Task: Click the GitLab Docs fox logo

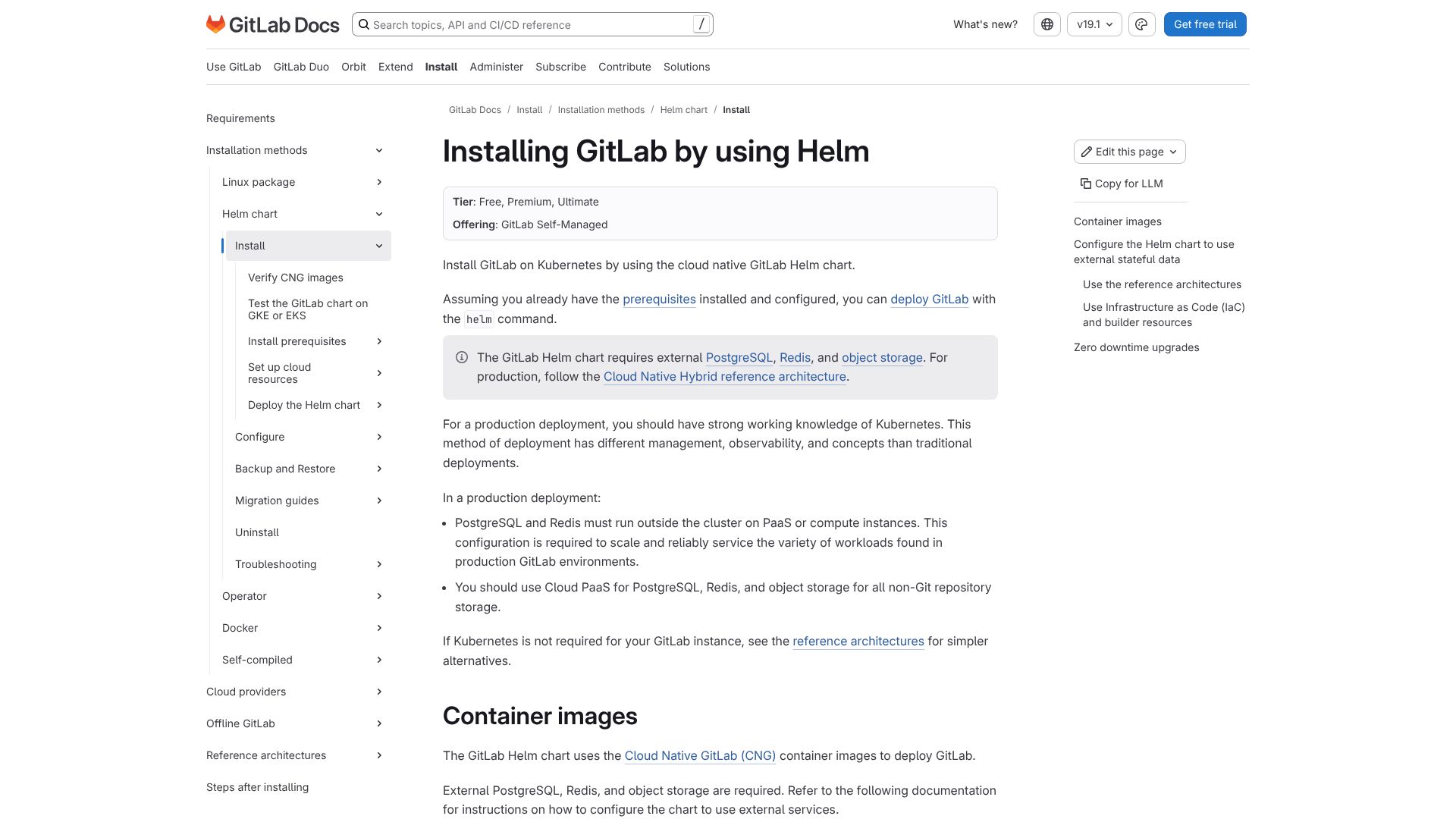Action: click(216, 24)
